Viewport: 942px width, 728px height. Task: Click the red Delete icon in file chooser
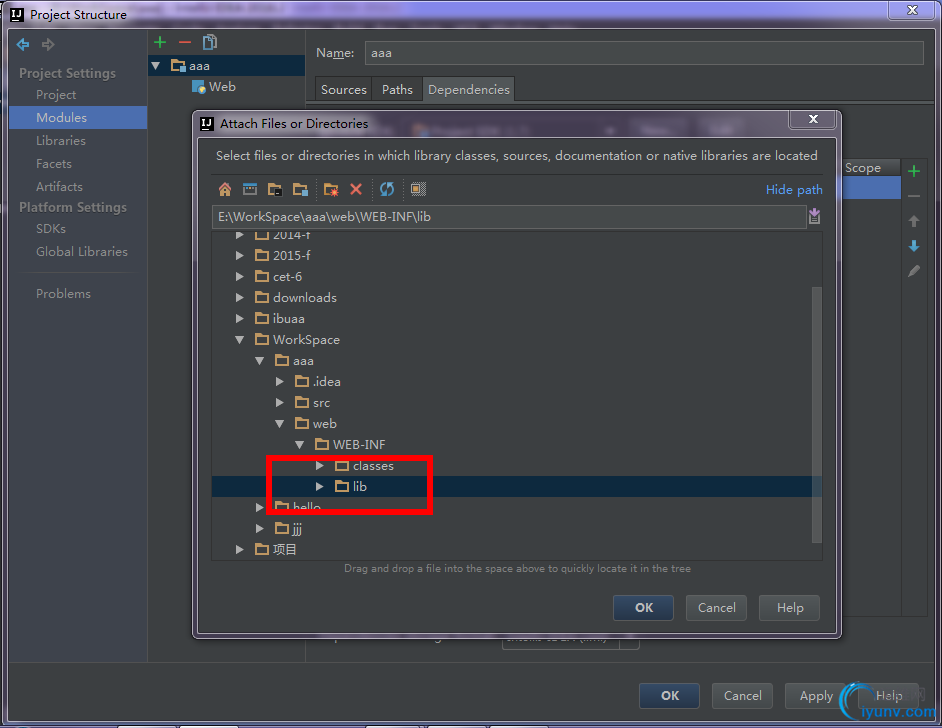(x=356, y=189)
